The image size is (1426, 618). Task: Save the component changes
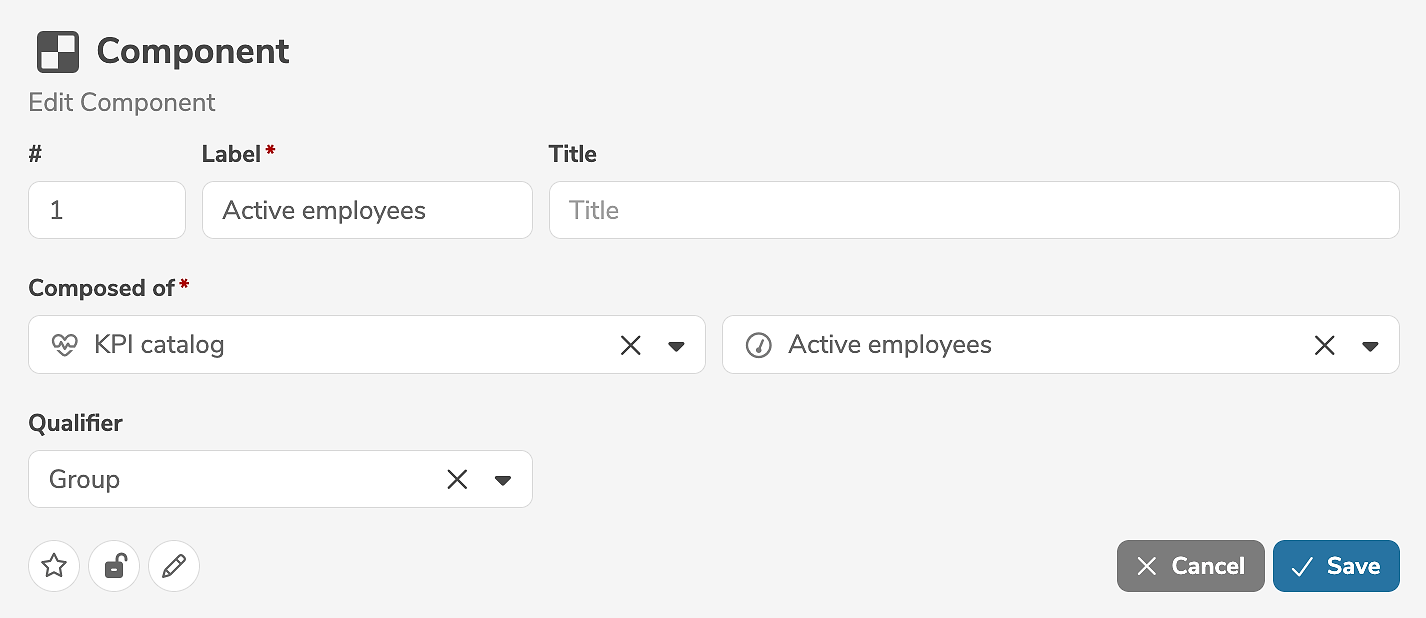pyautogui.click(x=1336, y=566)
